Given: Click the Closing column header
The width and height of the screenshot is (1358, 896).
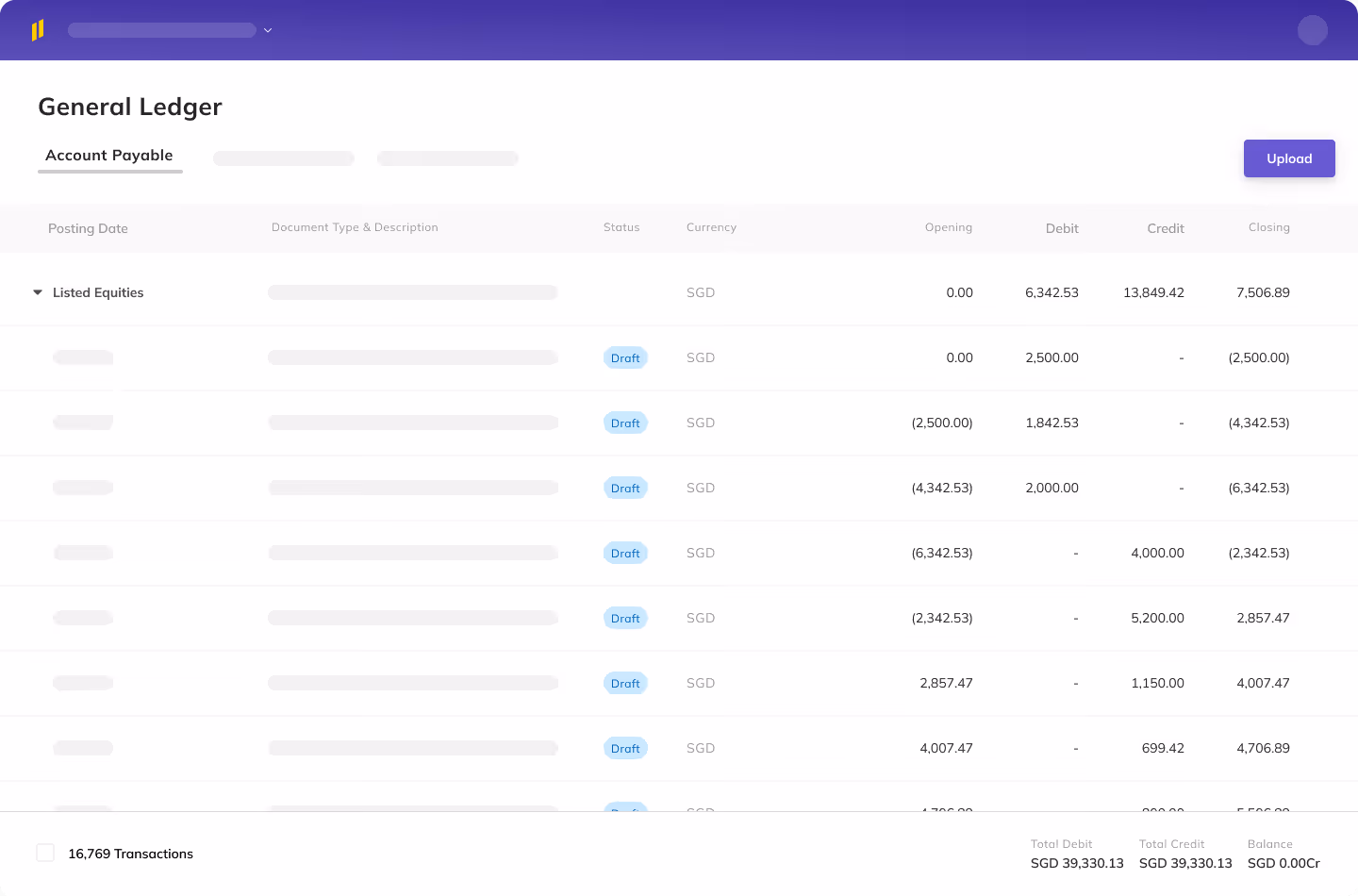Looking at the screenshot, I should coord(1269,227).
